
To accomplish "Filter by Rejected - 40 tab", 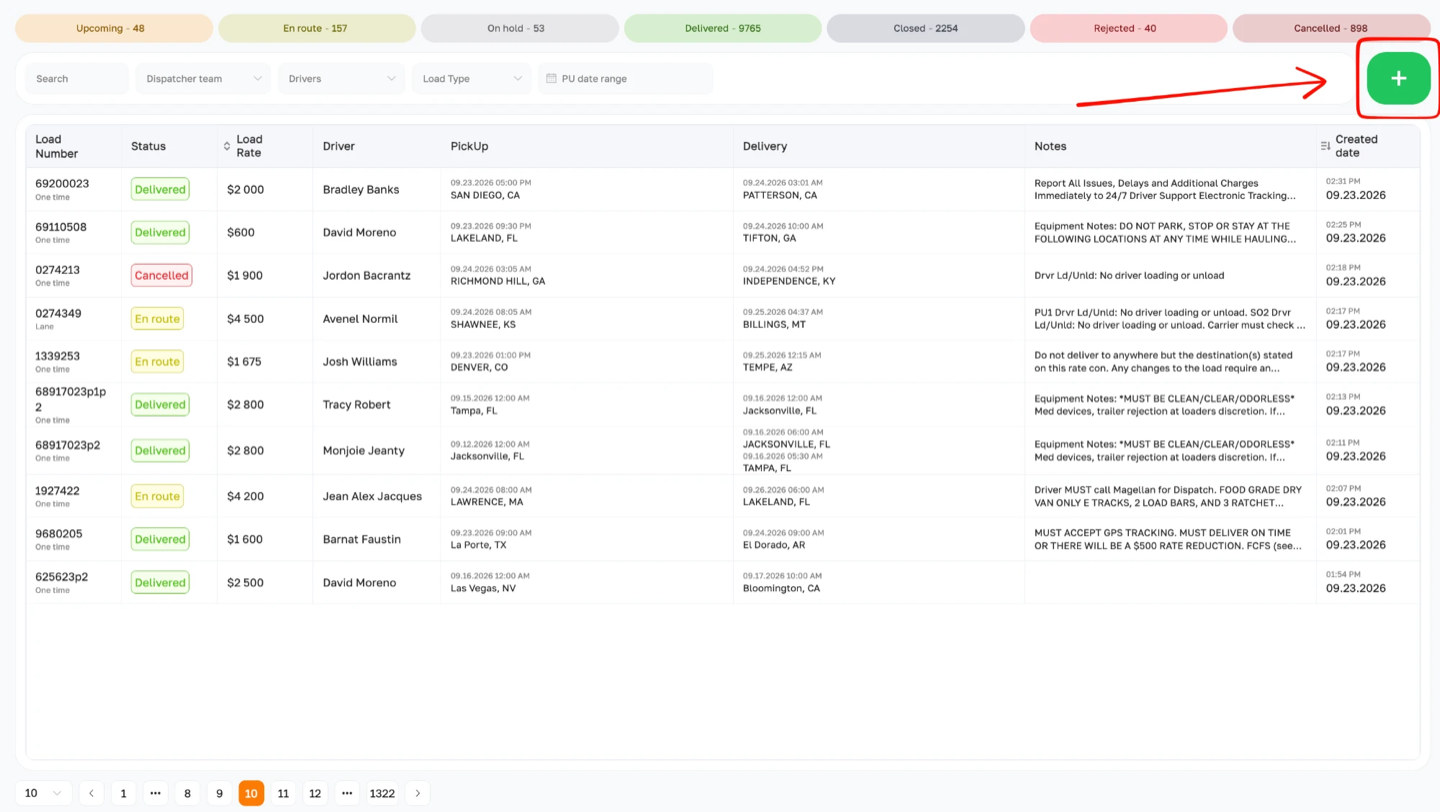I will click(1129, 28).
